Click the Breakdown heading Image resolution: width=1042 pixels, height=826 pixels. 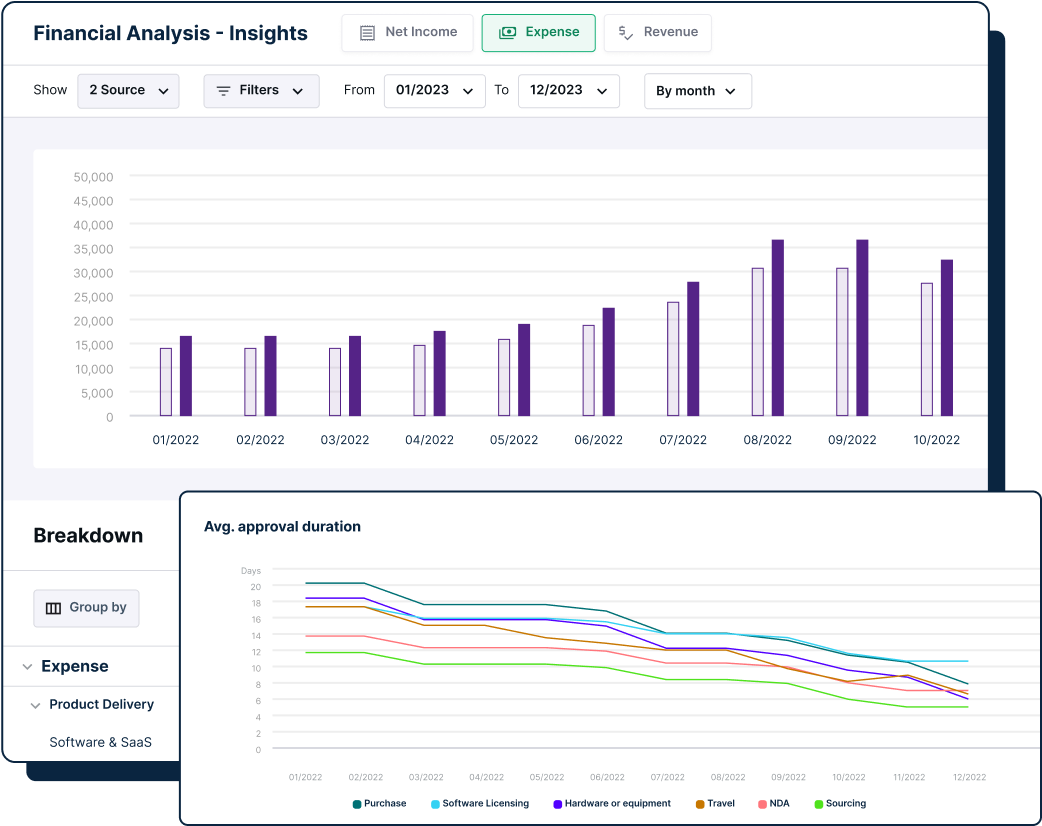(x=88, y=536)
